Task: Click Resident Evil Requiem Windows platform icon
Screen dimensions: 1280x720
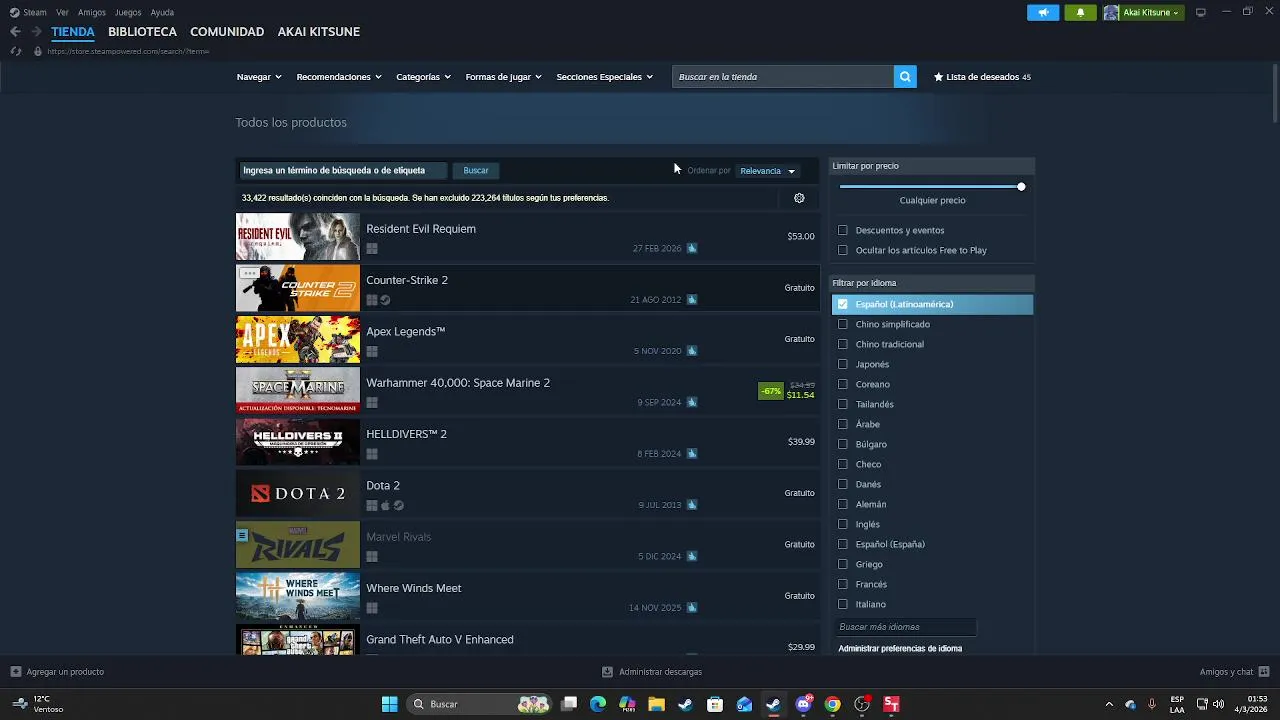Action: [372, 248]
